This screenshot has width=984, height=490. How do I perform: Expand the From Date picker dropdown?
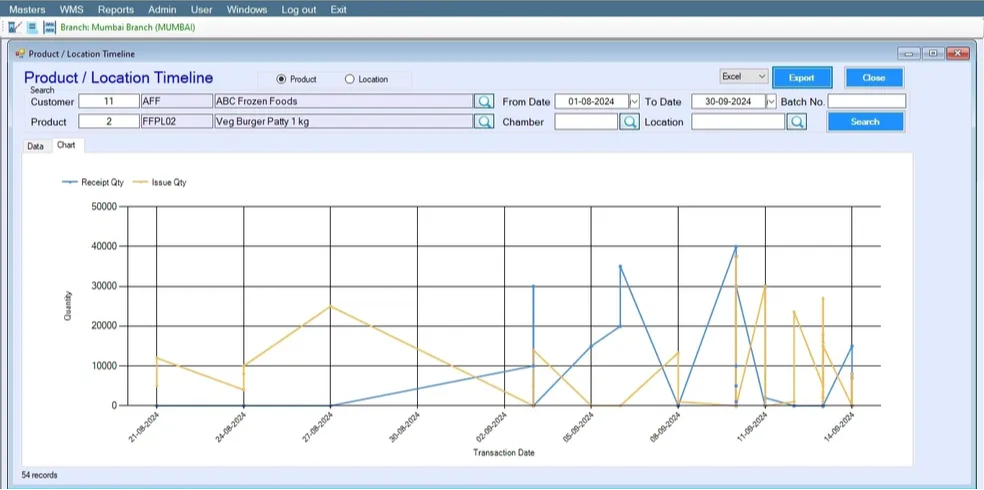click(x=634, y=102)
